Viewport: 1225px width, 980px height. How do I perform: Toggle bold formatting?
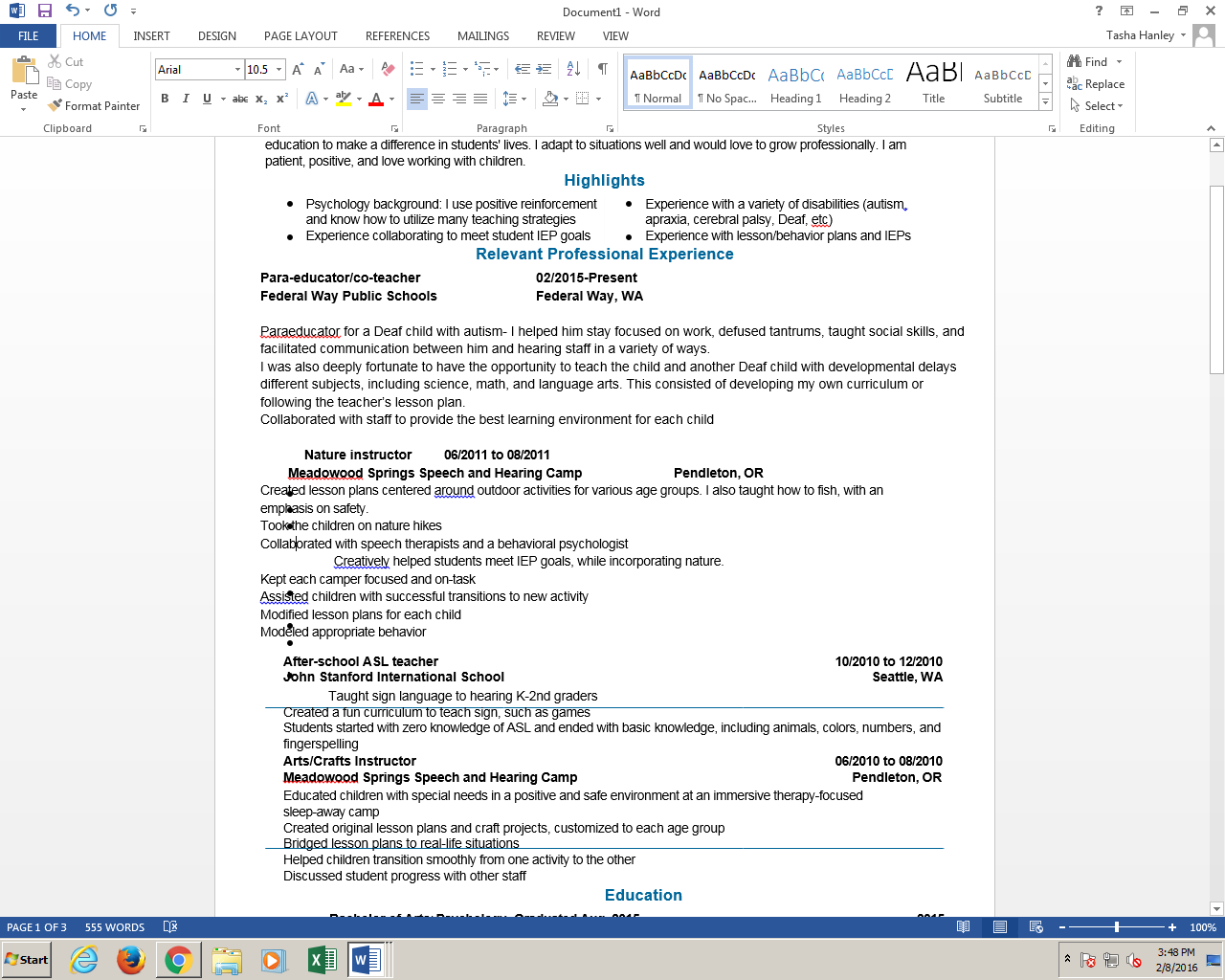click(x=165, y=99)
